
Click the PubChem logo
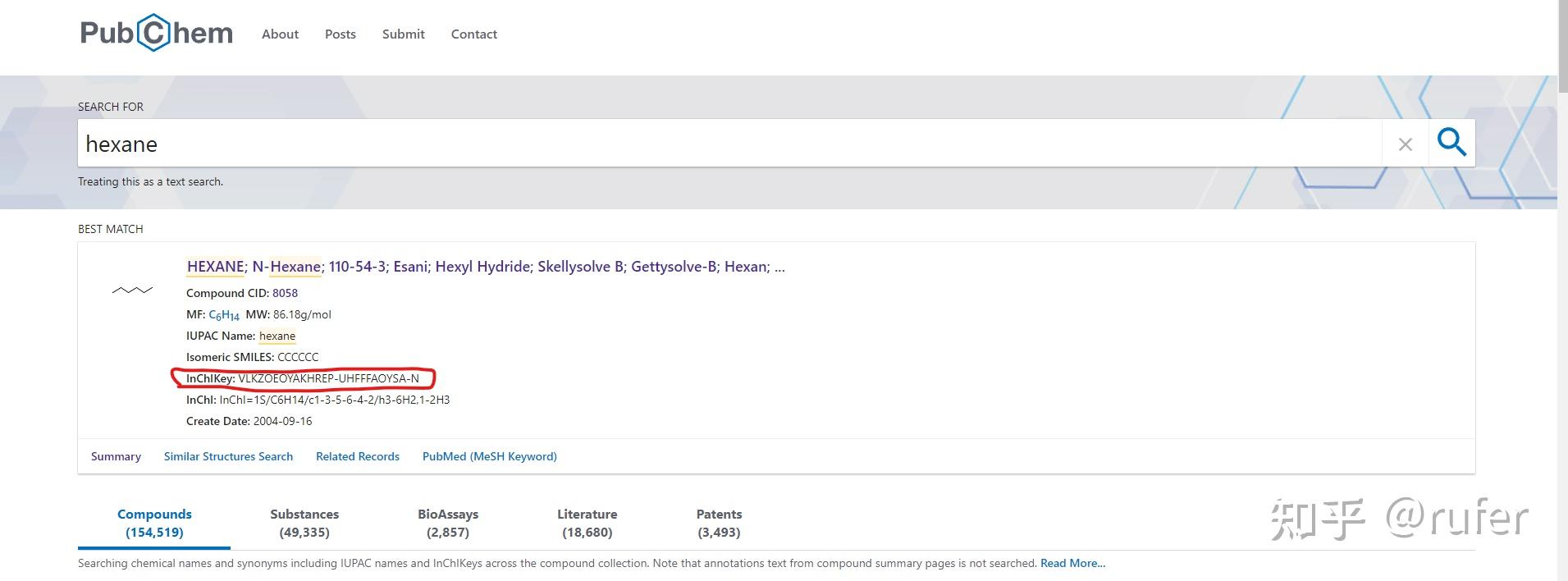[156, 33]
